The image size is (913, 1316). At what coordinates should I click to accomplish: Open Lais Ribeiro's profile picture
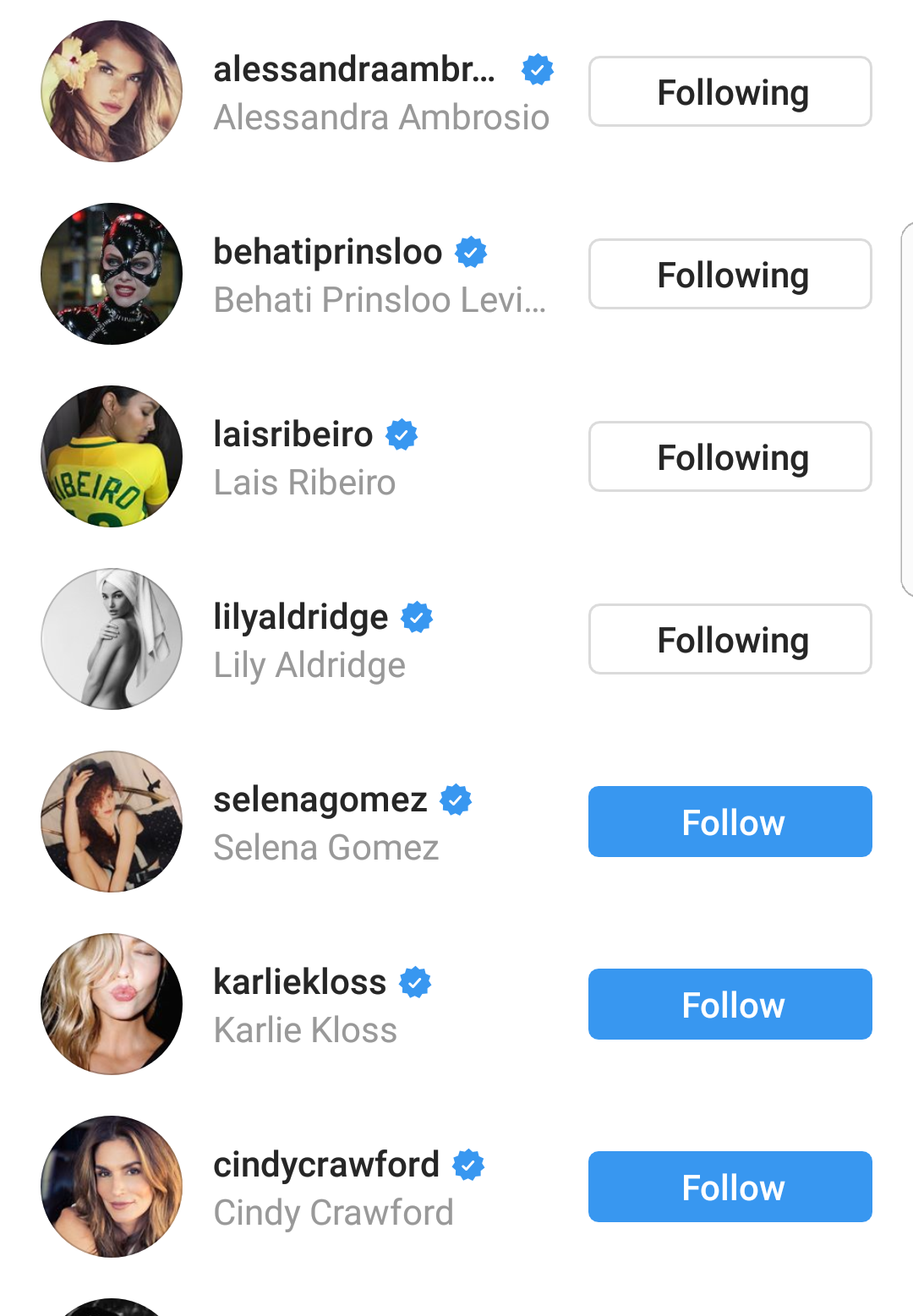click(x=111, y=456)
